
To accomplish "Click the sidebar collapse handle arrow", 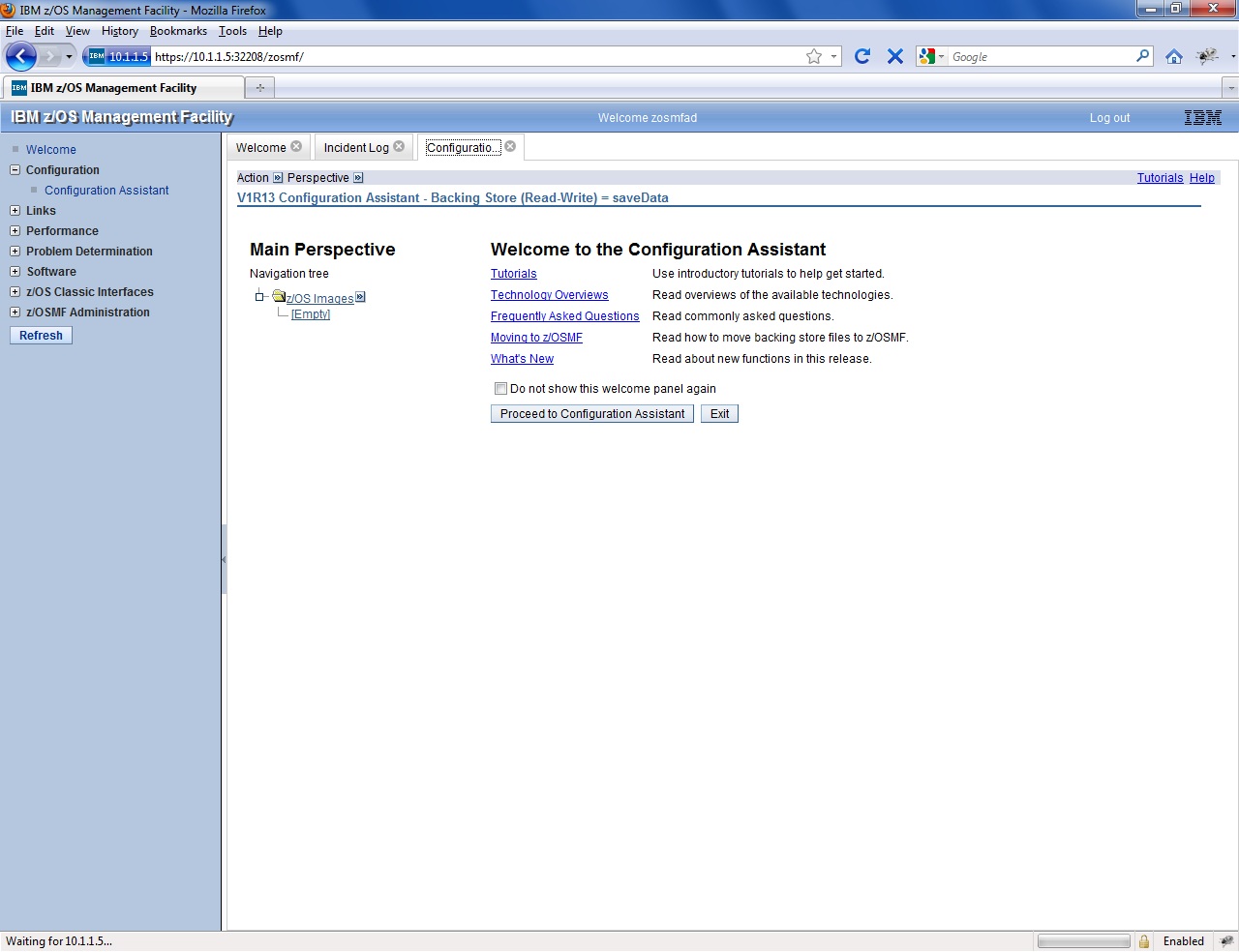I will (224, 559).
